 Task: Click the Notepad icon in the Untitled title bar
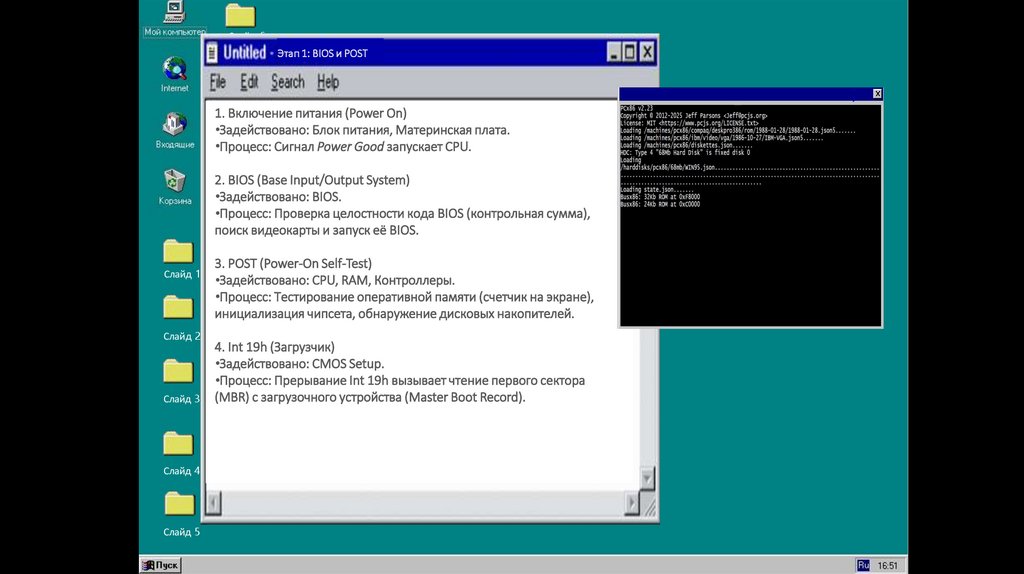coord(212,53)
